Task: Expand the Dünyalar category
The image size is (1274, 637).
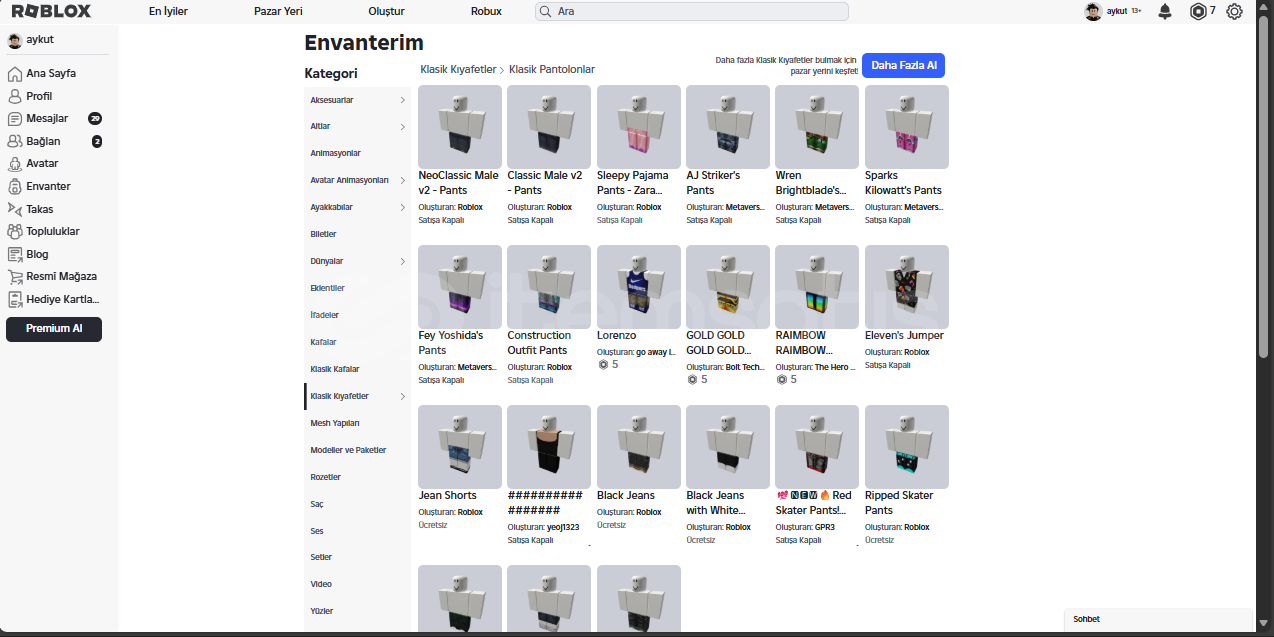Action: [x=357, y=261]
